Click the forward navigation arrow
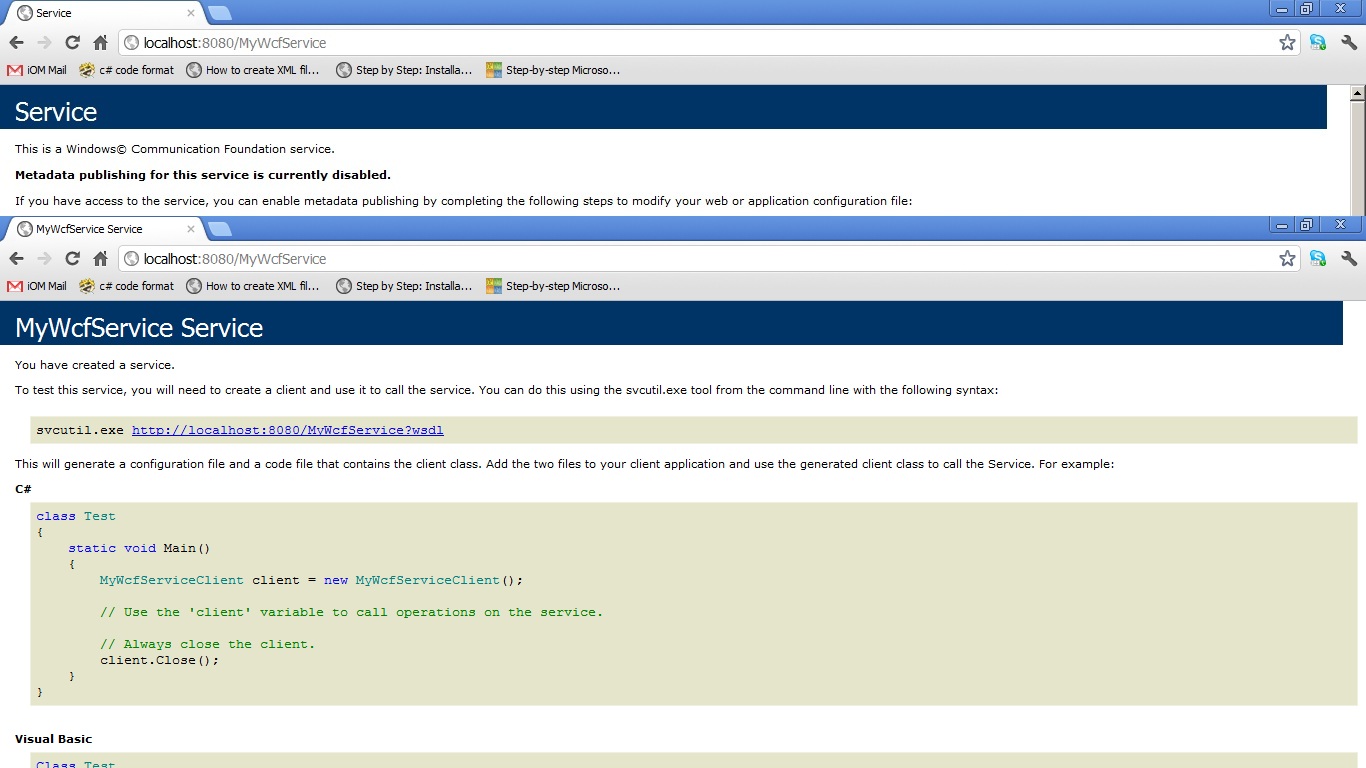The image size is (1366, 768). click(x=44, y=258)
